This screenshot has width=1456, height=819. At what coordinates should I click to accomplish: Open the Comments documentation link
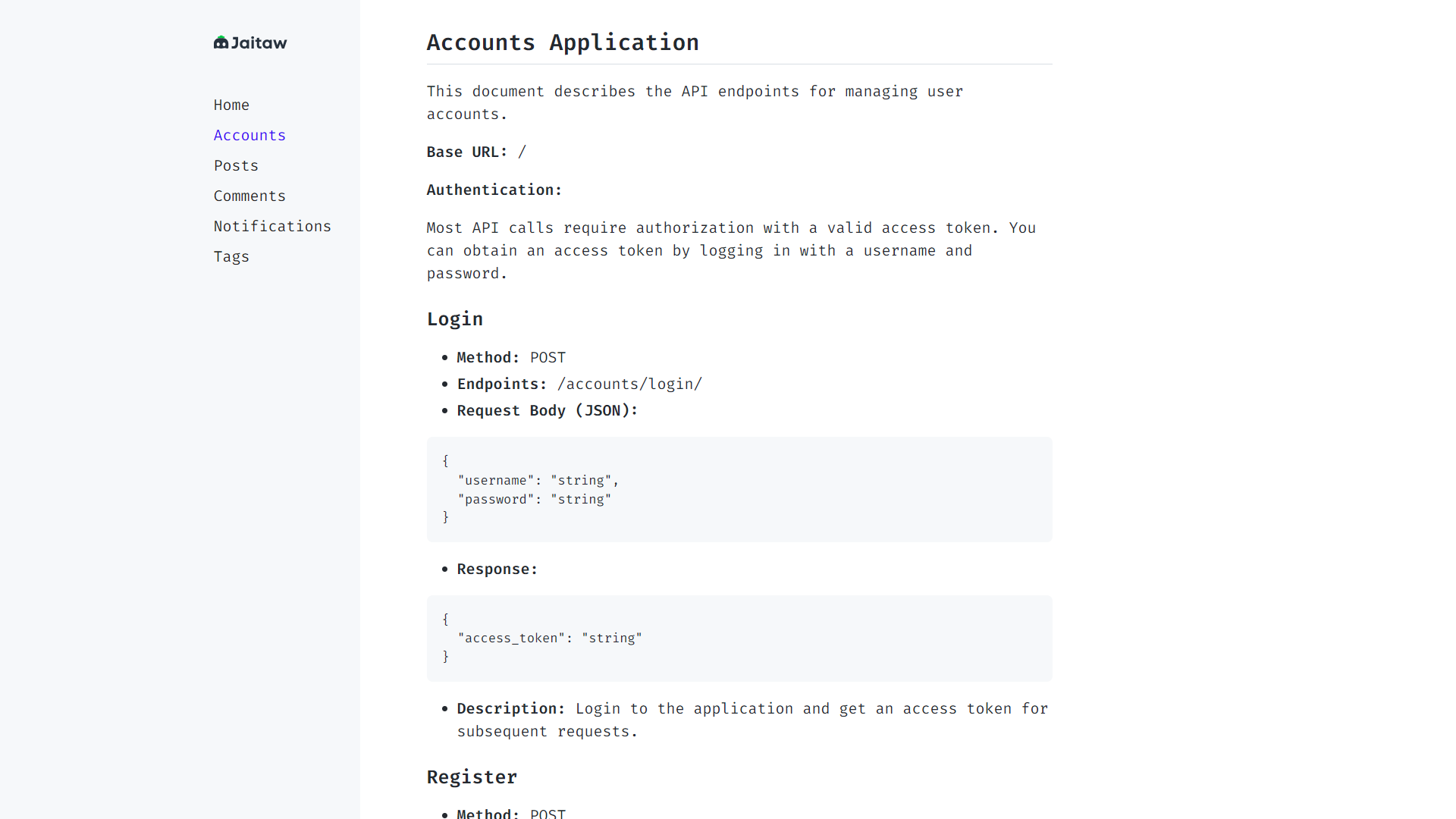pyautogui.click(x=249, y=196)
